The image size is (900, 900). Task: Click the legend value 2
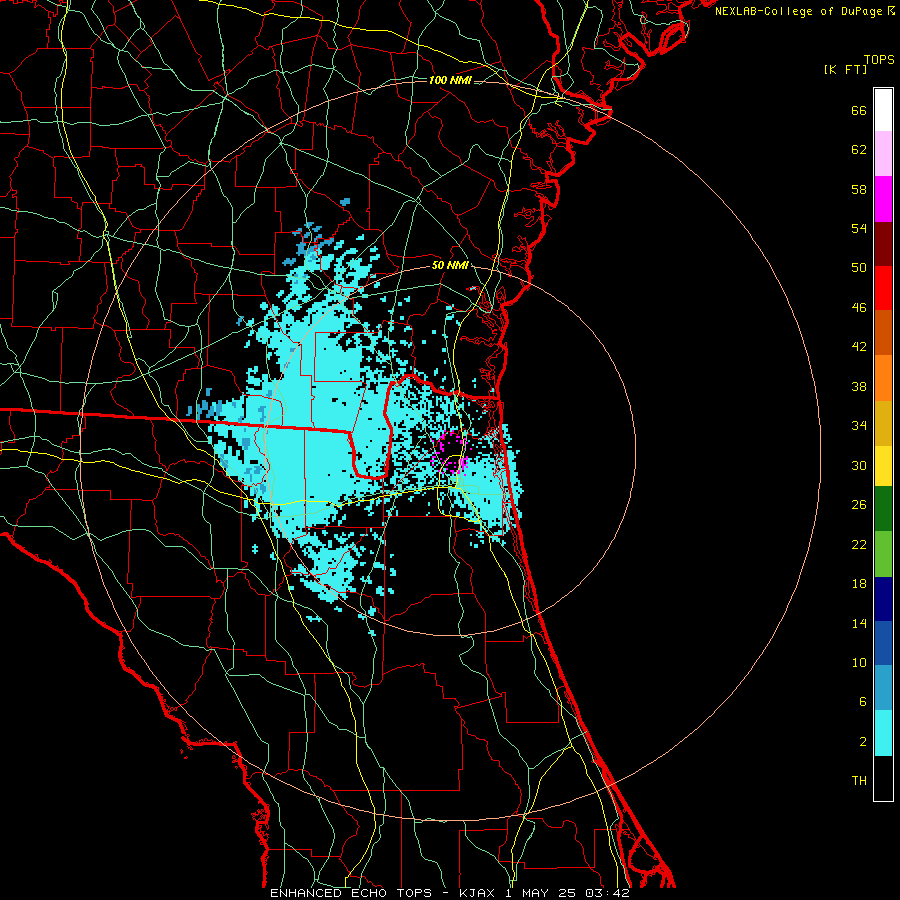click(x=863, y=742)
